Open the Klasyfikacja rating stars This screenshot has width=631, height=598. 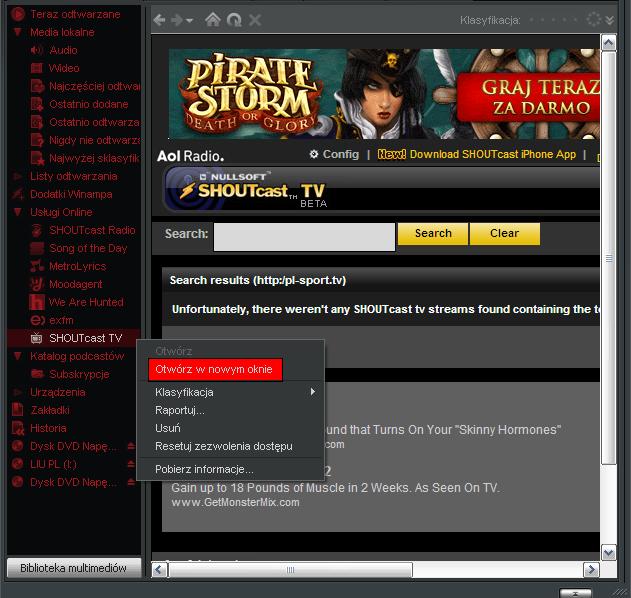click(x=553, y=19)
